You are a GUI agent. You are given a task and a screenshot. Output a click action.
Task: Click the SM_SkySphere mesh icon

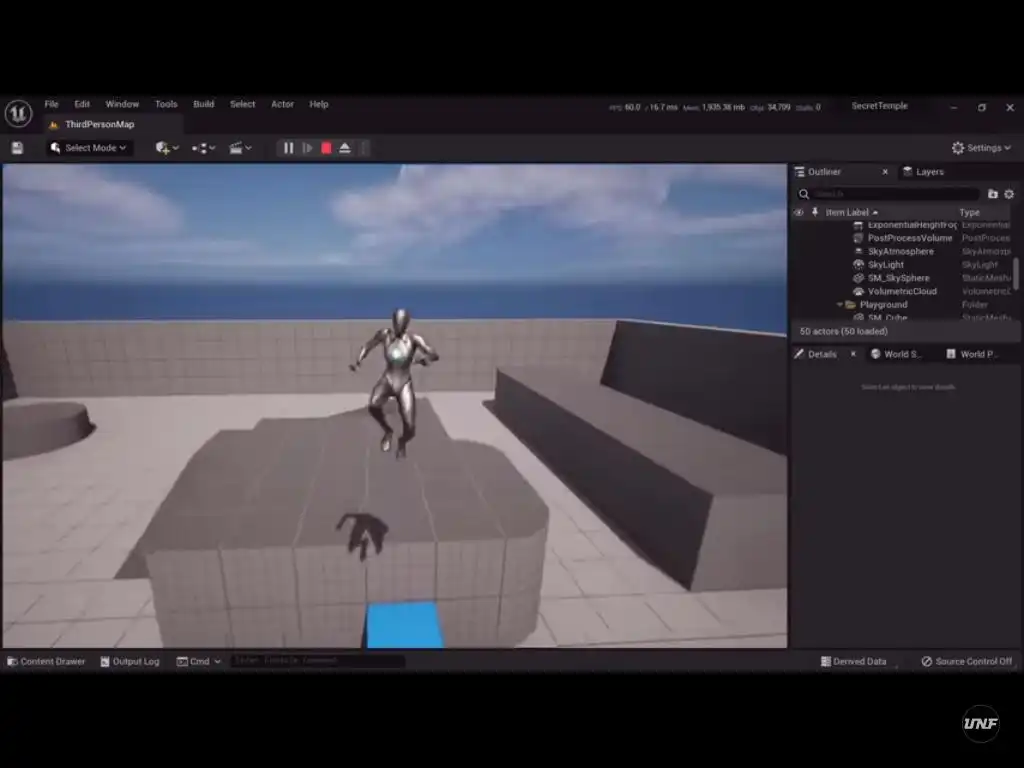(858, 278)
